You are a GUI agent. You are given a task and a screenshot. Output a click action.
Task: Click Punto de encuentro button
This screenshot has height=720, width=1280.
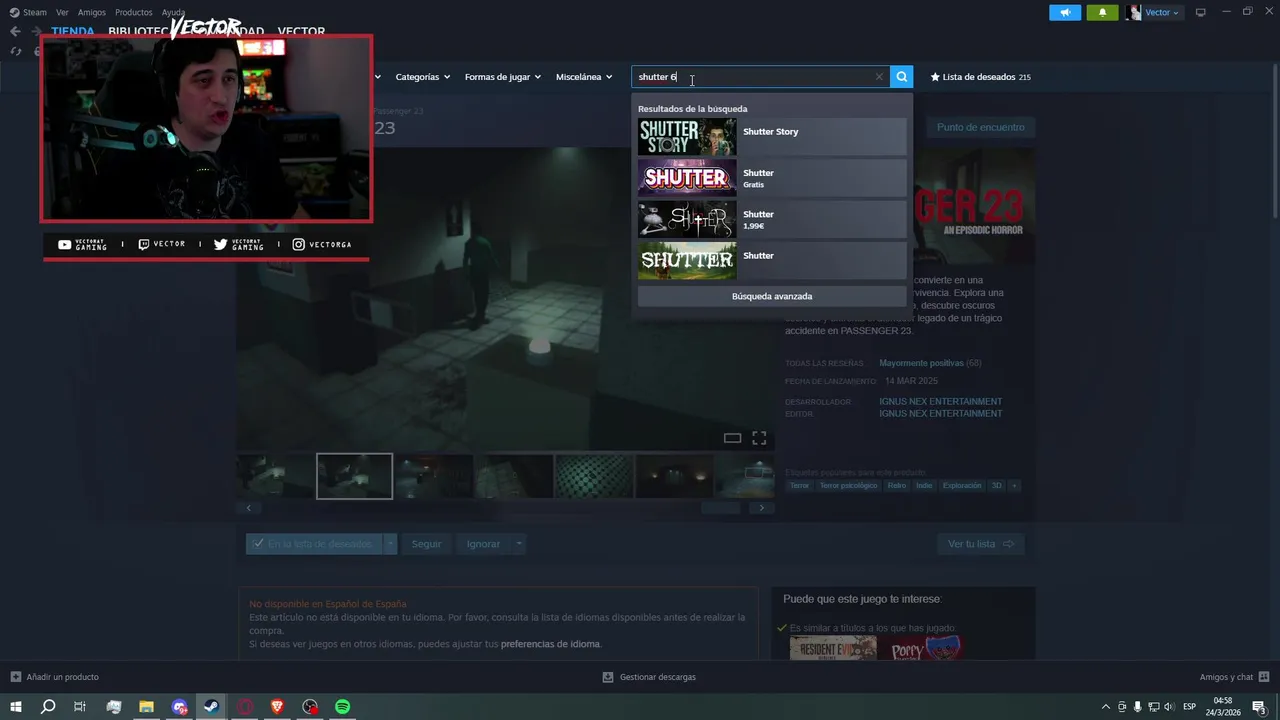980,127
